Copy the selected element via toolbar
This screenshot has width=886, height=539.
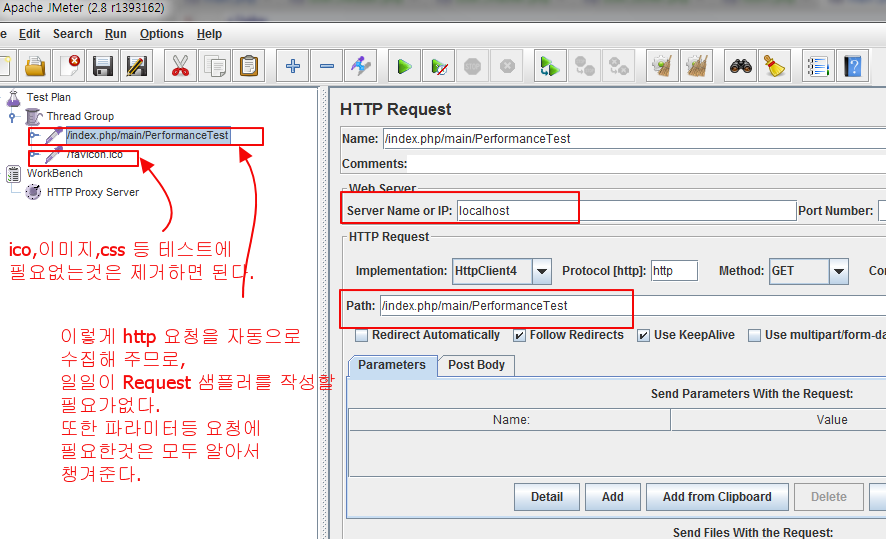click(215, 67)
